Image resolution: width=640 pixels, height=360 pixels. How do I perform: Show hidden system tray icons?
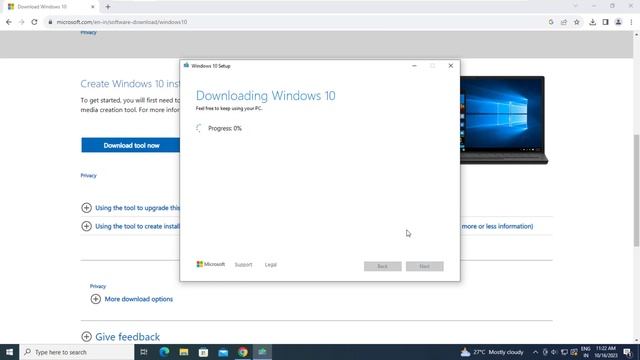(535, 352)
